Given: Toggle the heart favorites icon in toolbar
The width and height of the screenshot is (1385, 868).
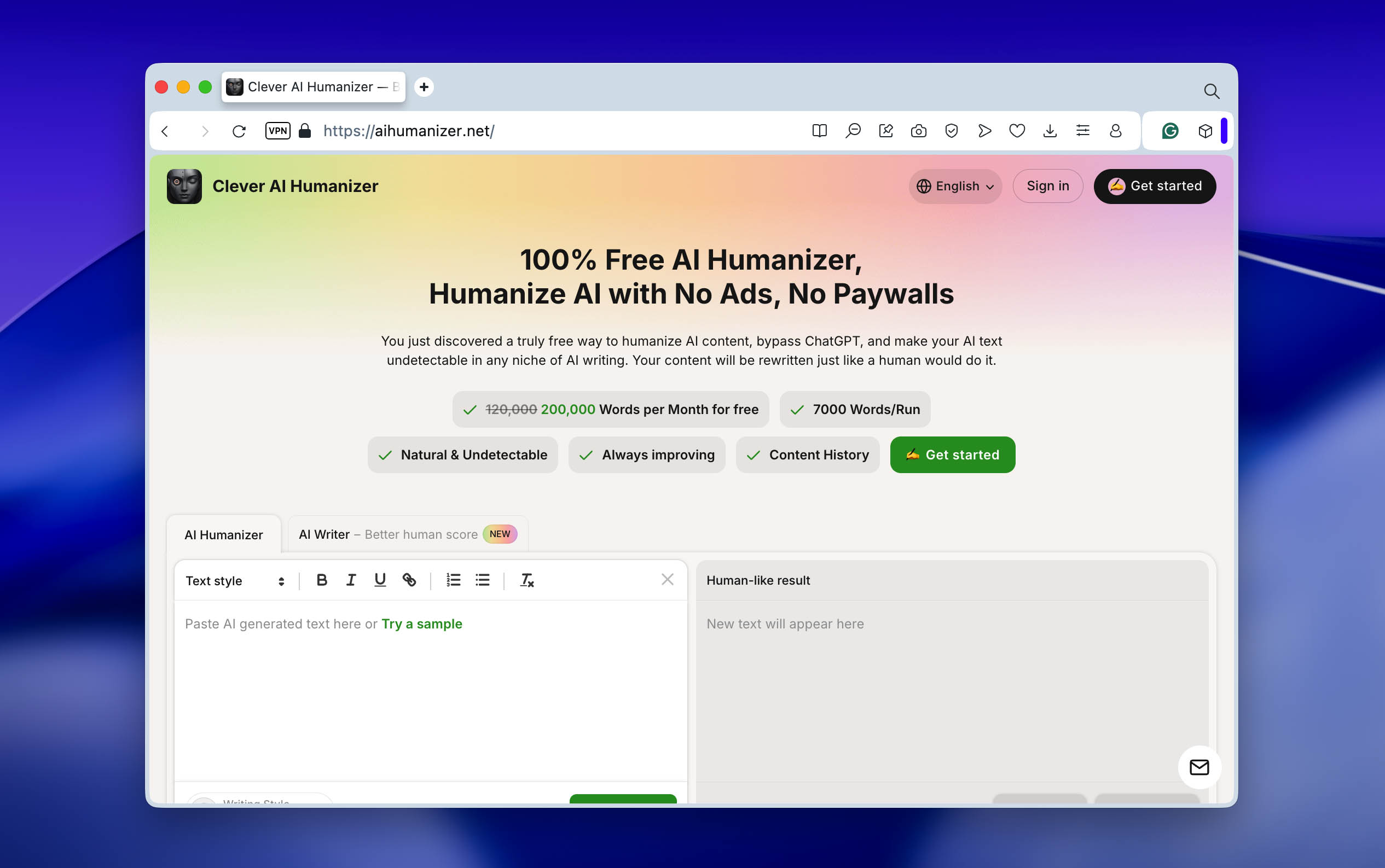Looking at the screenshot, I should tap(1017, 131).
